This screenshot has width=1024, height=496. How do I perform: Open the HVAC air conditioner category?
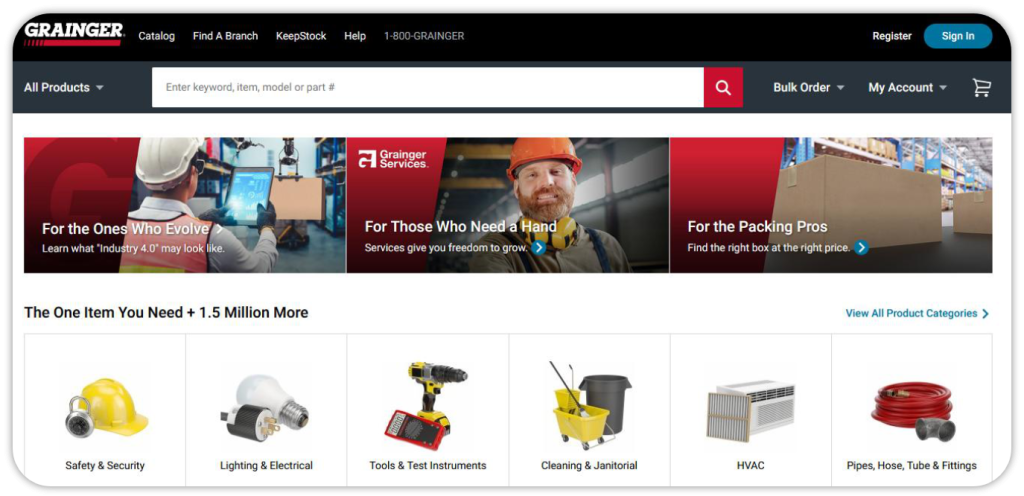[x=750, y=410]
